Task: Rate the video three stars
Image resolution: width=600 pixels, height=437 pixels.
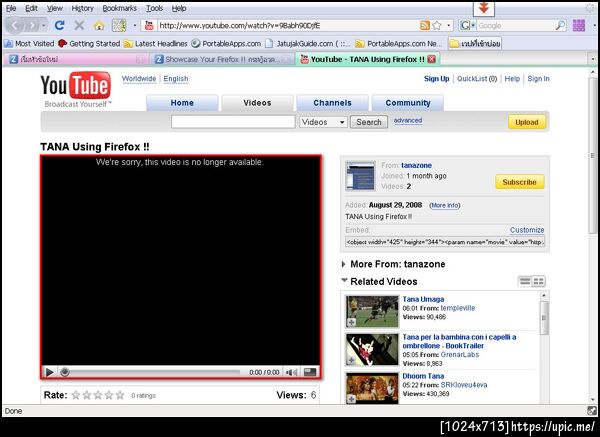Action: click(x=98, y=395)
